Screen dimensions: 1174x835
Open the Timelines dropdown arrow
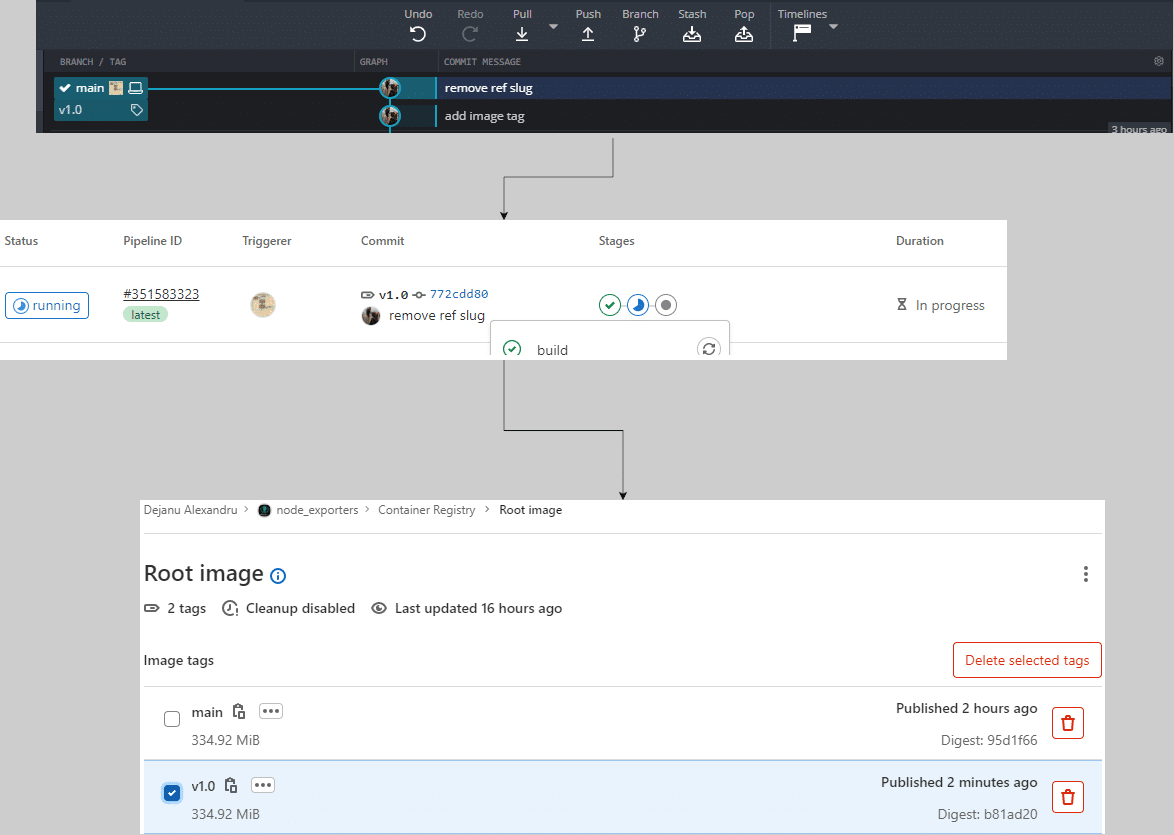(833, 26)
